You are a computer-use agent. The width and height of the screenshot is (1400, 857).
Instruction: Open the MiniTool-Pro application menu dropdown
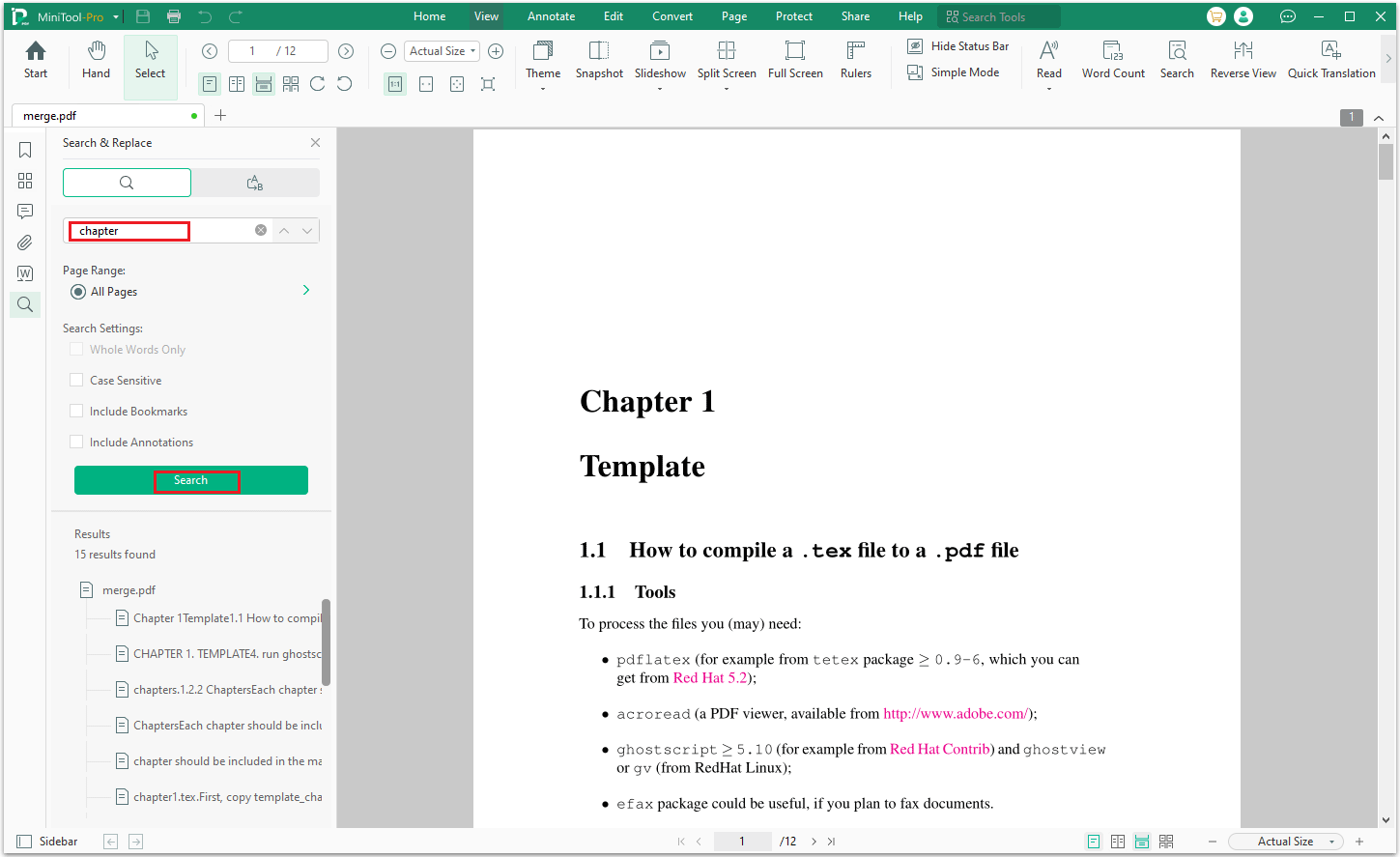tap(116, 17)
